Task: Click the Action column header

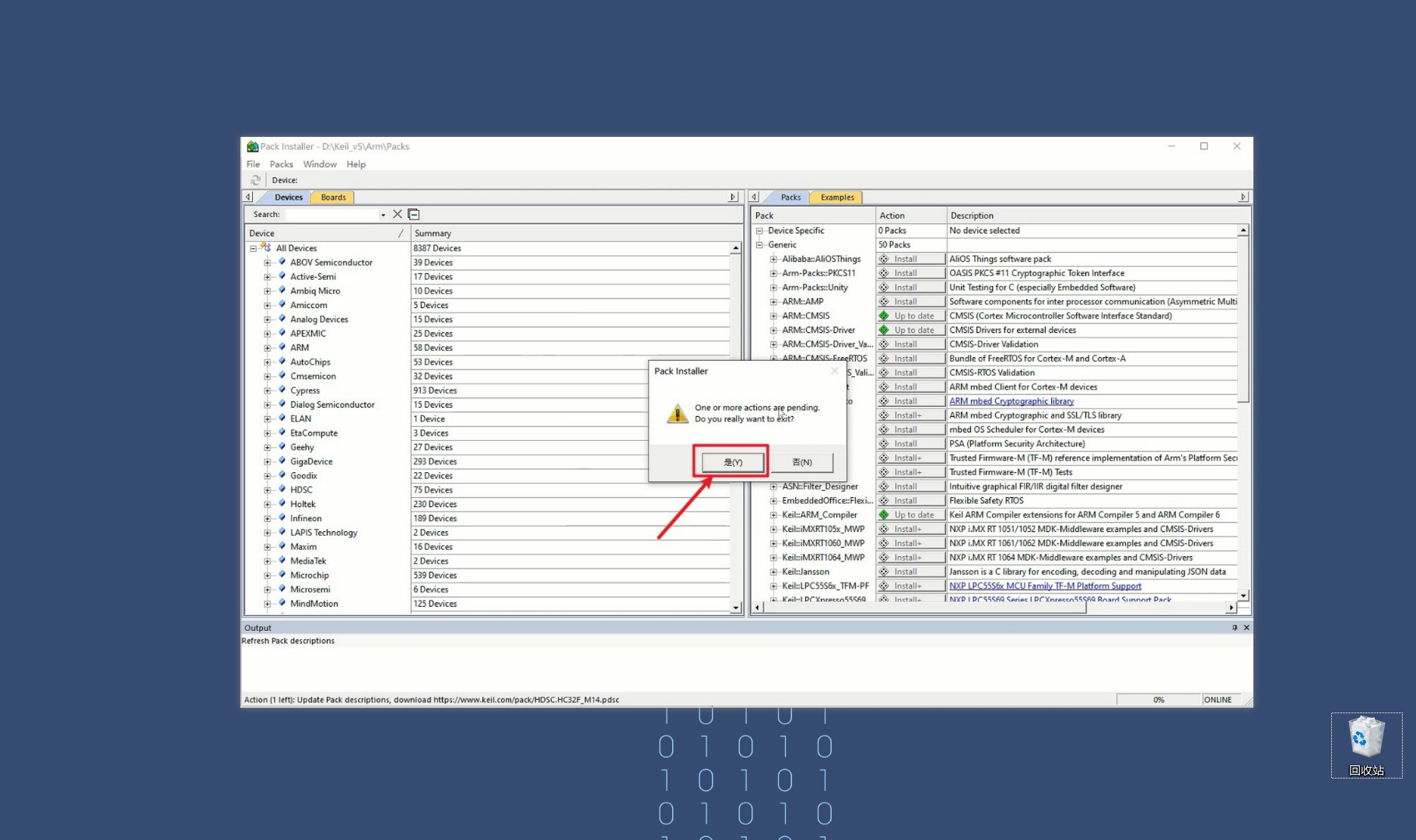Action: (x=911, y=215)
